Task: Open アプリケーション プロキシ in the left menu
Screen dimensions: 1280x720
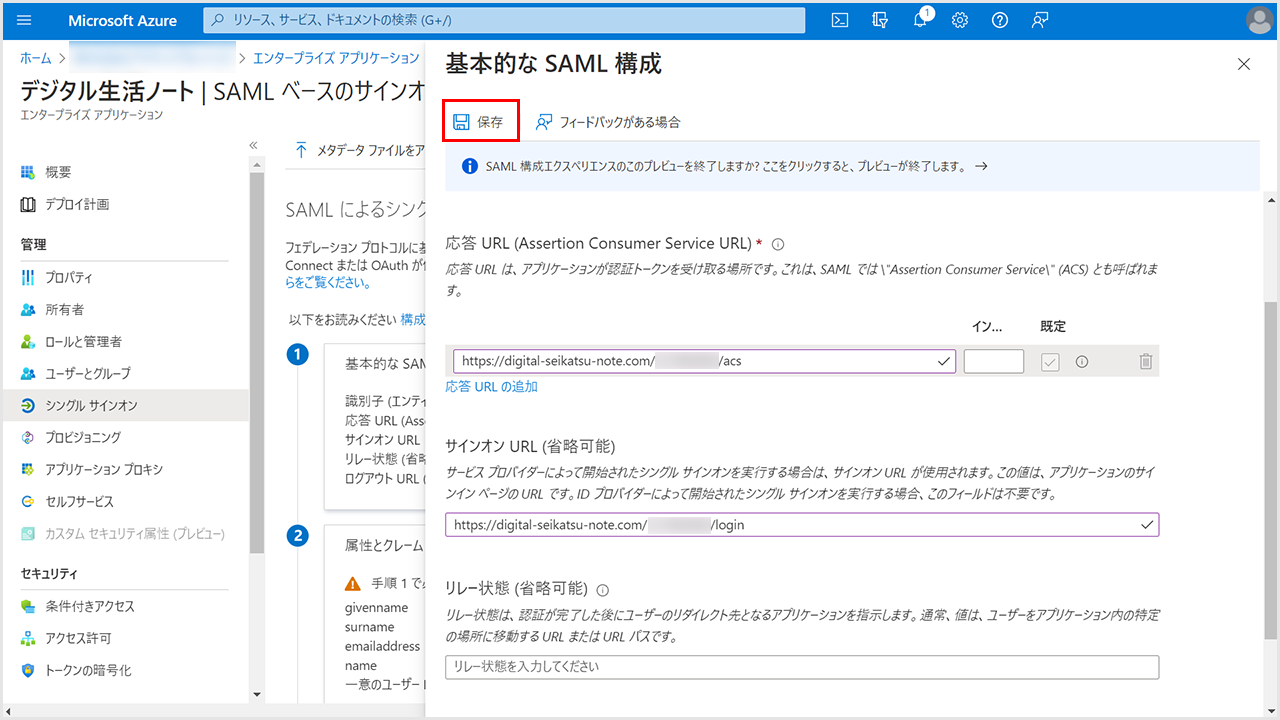Action: click(x=104, y=469)
